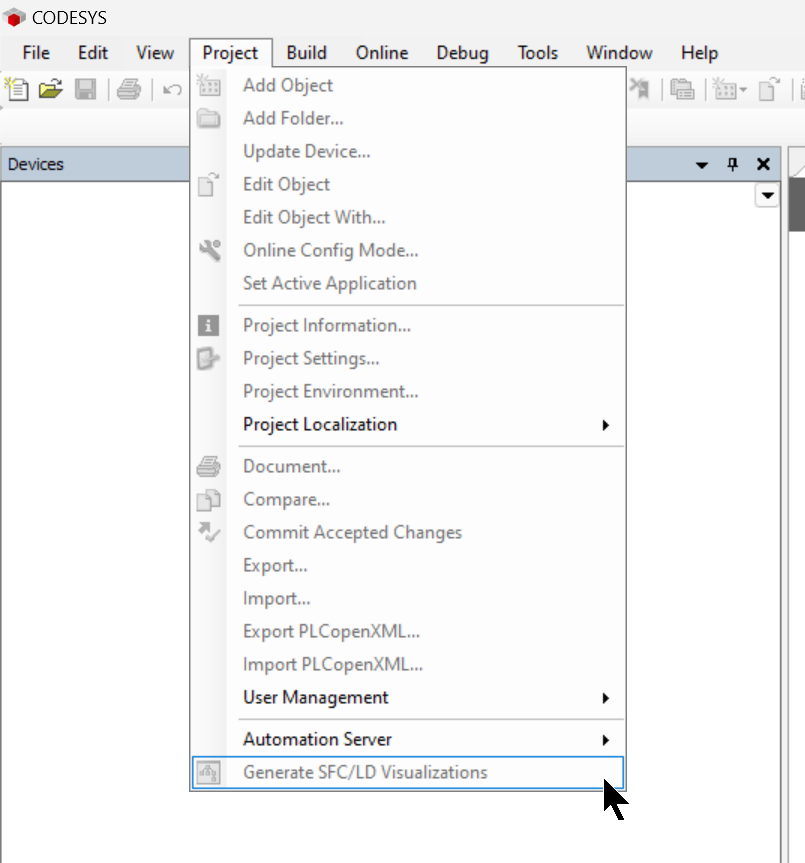Choose Document... menu entry
The width and height of the screenshot is (805, 863).
(408, 466)
